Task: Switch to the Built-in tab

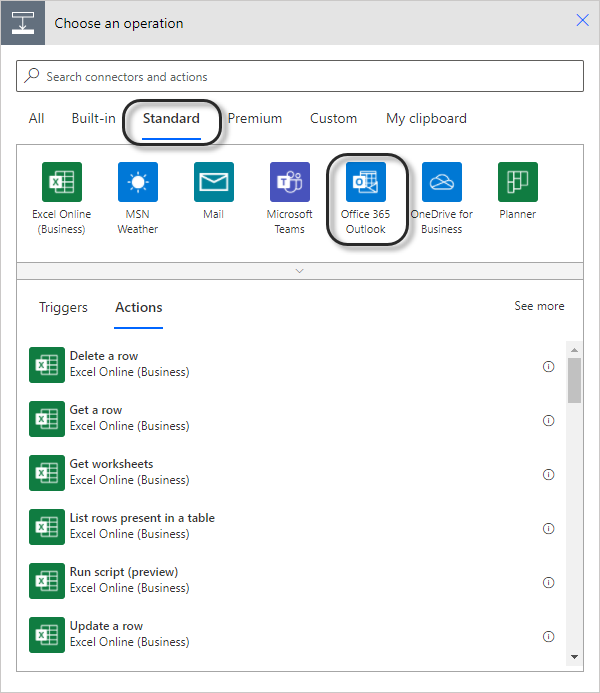Action: pos(94,118)
